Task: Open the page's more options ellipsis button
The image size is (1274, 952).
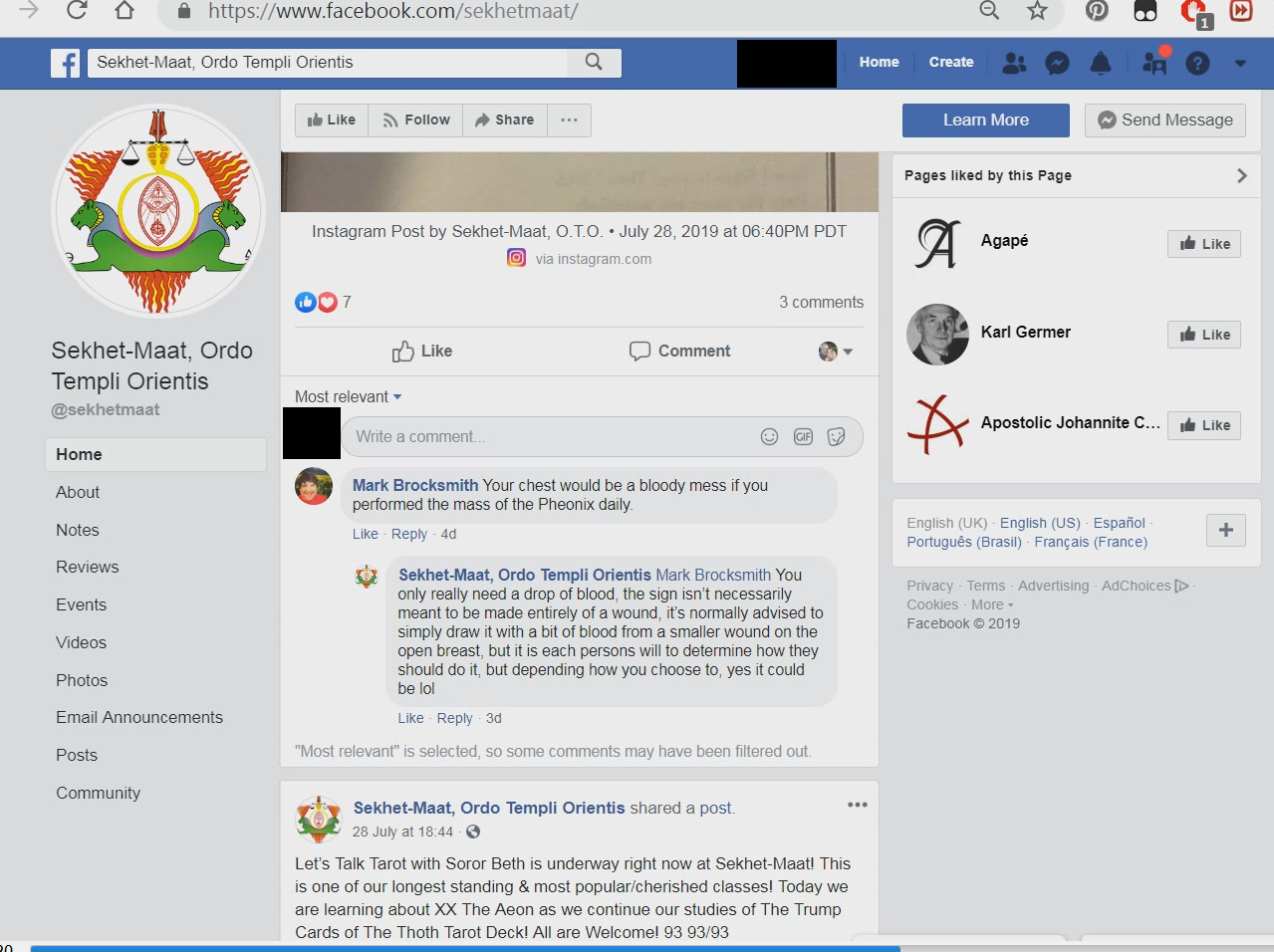Action: [x=569, y=119]
